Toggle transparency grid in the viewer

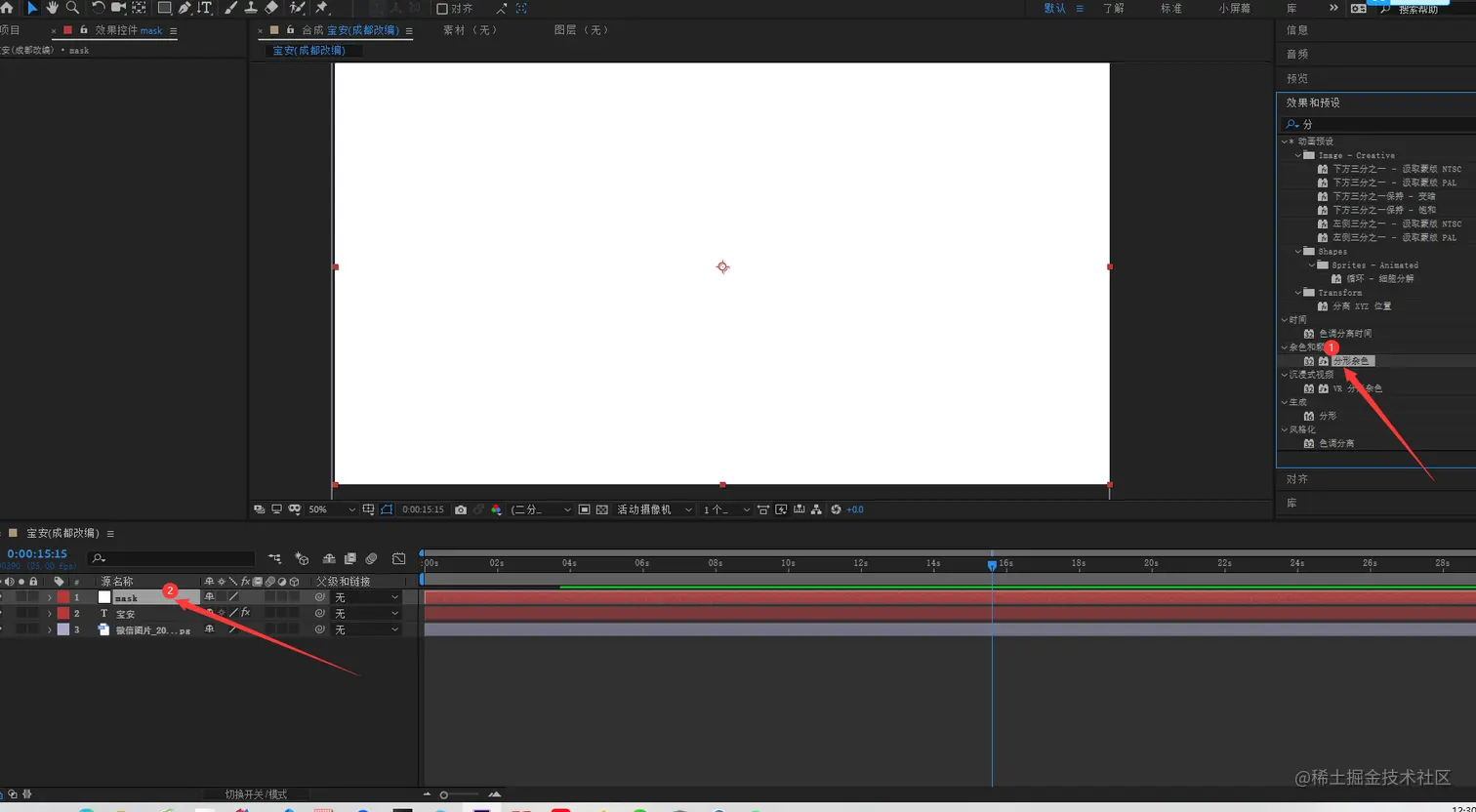click(601, 509)
